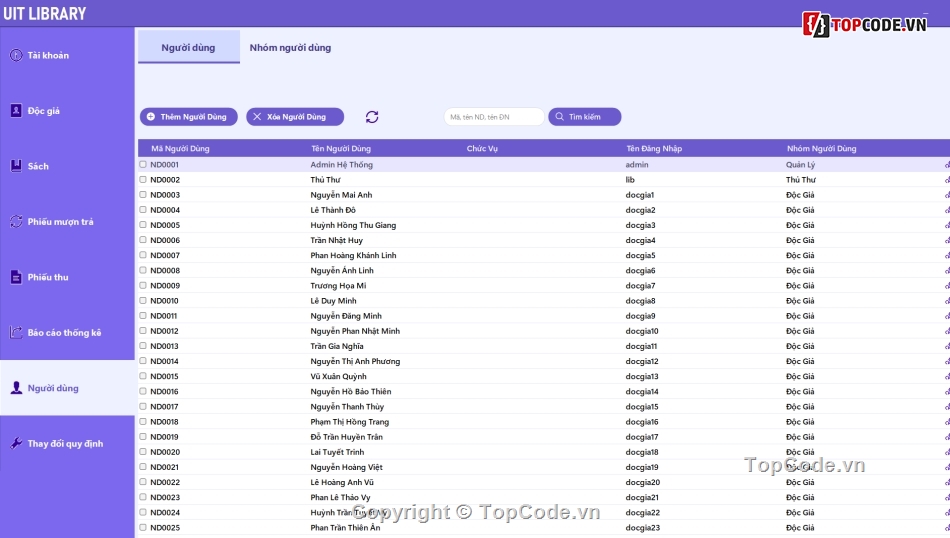Switch to the Nhóm người dùng tab
950x538 pixels.
click(x=290, y=48)
